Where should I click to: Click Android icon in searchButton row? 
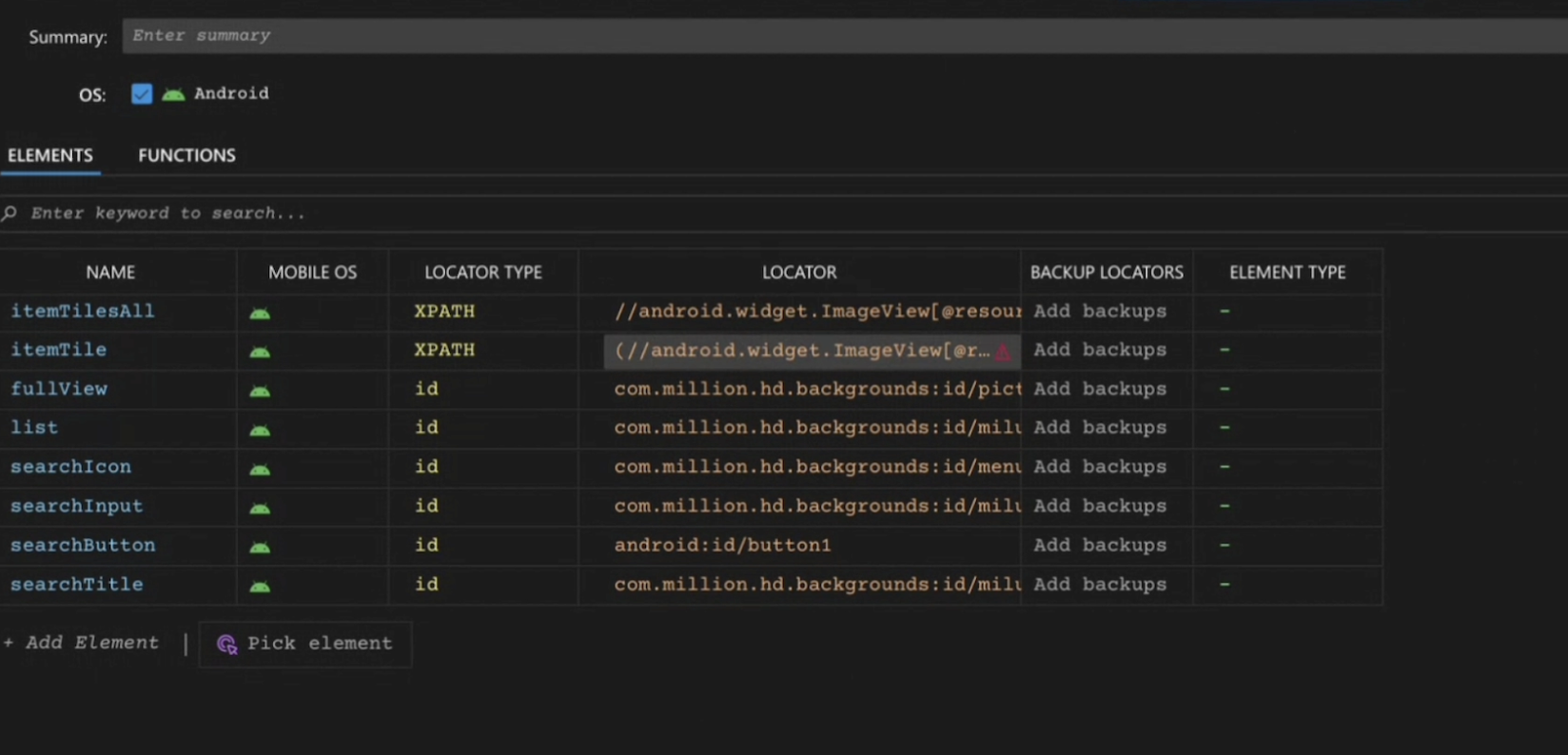(260, 547)
